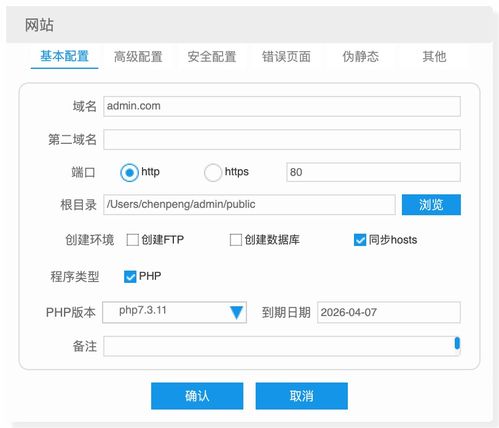The width and height of the screenshot is (499, 428).
Task: Uncheck the PHP program type checkbox
Action: (x=130, y=276)
